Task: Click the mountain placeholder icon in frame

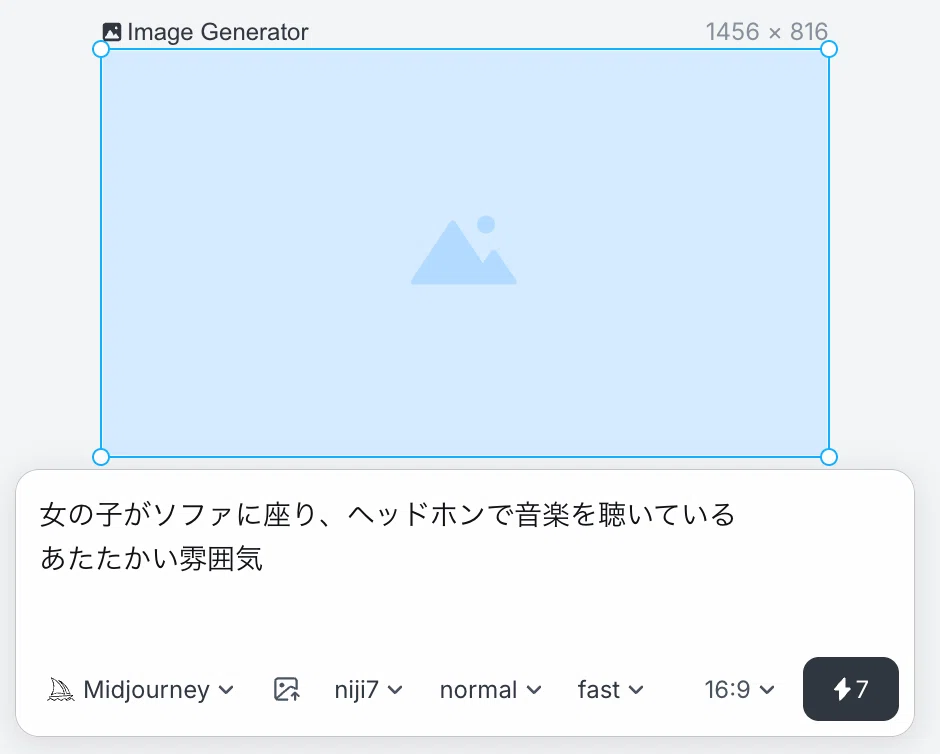Action: [463, 250]
